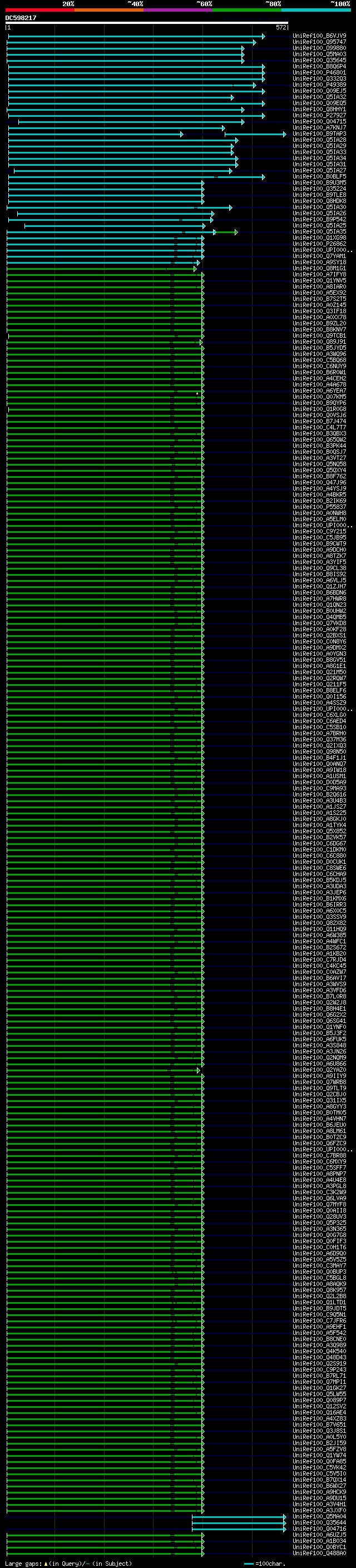This screenshot has height=1568, width=356.
Task: Click the 572 end position label
Action: click(x=280, y=27)
